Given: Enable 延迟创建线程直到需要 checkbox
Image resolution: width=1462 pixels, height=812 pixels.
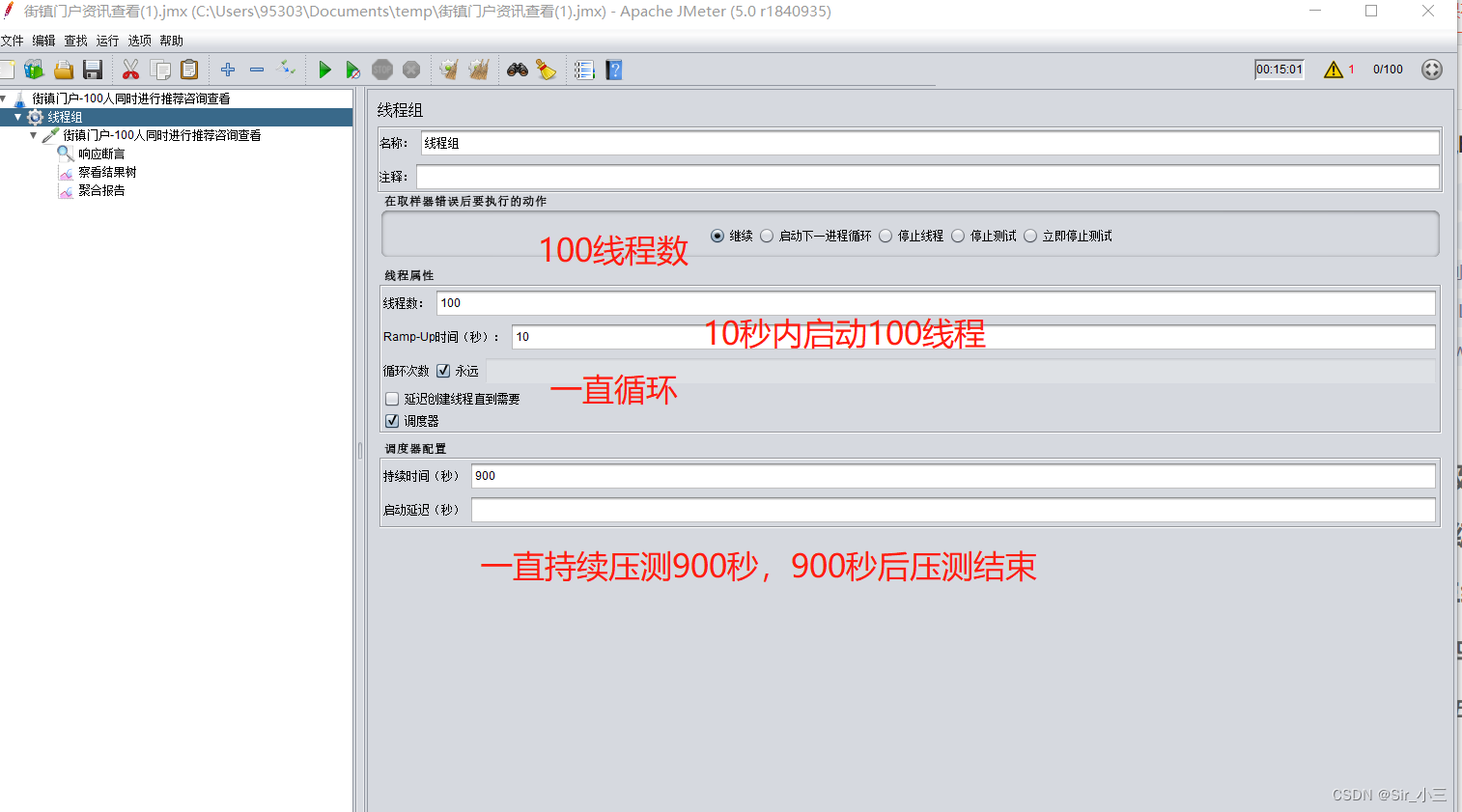Looking at the screenshot, I should [x=392, y=399].
